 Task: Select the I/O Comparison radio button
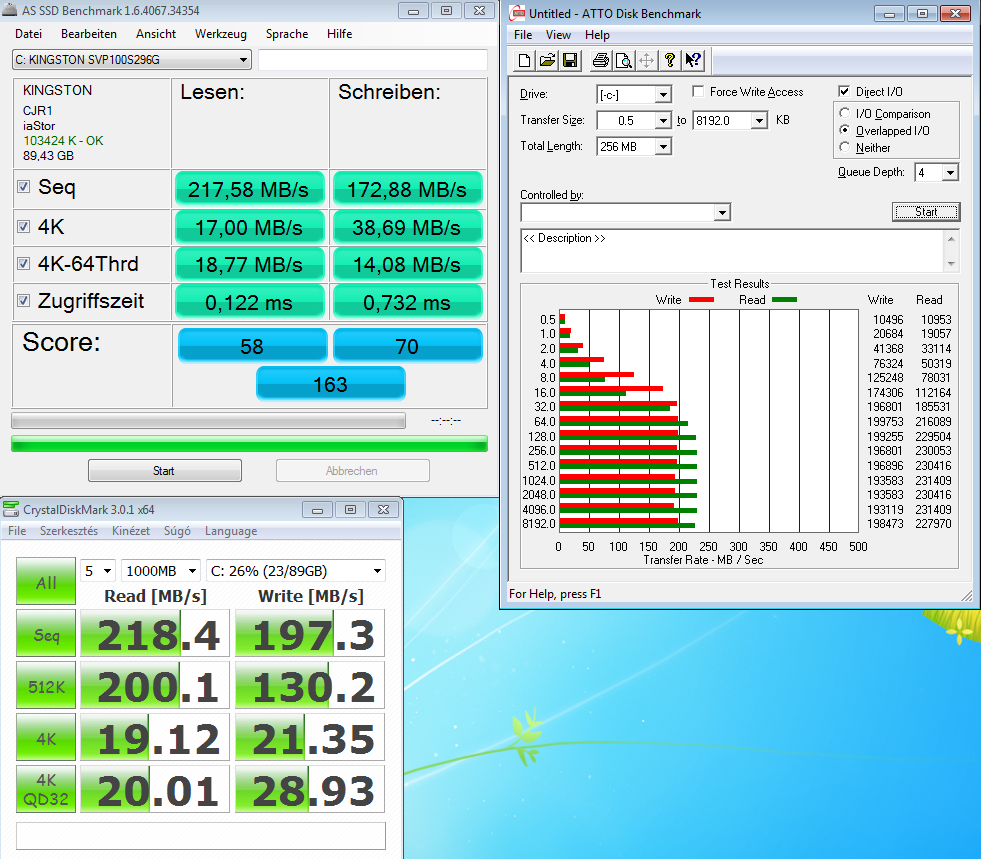click(846, 114)
